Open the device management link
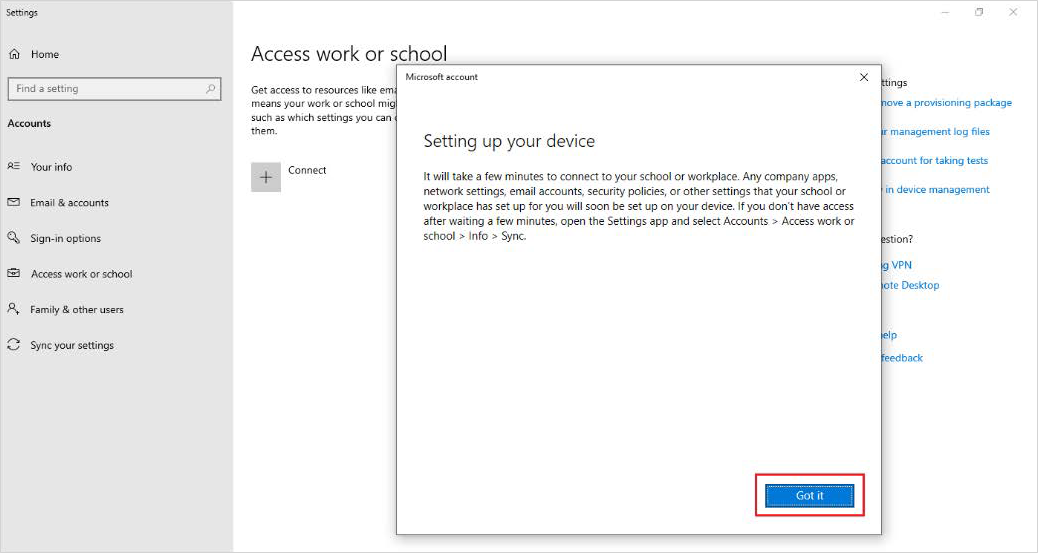The image size is (1038, 553). 936,190
